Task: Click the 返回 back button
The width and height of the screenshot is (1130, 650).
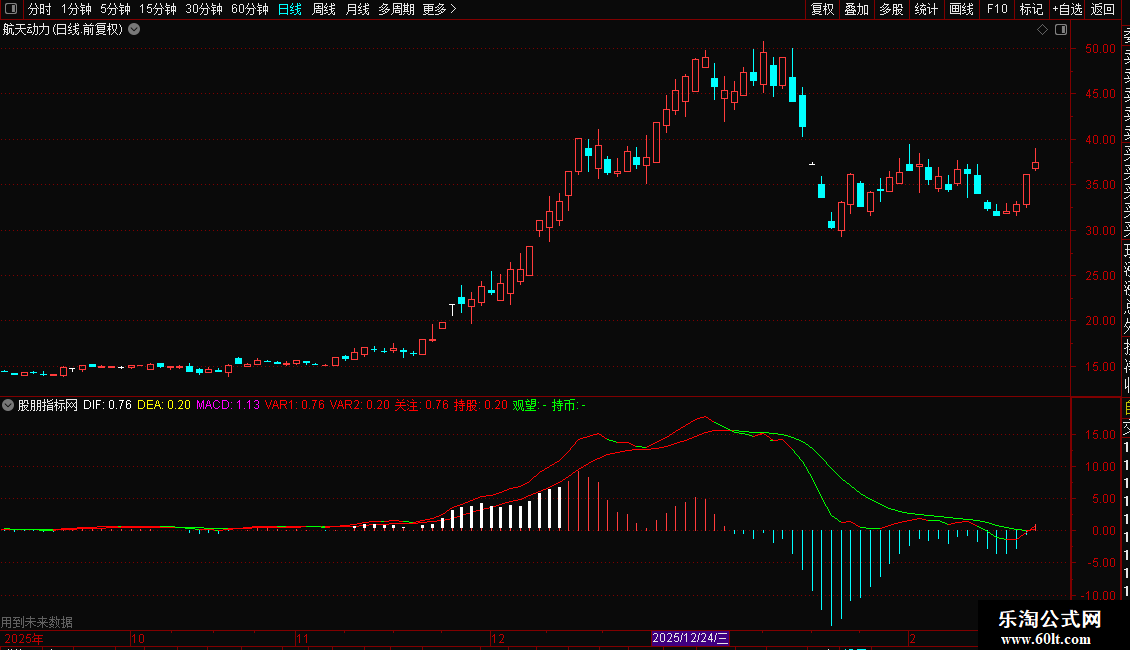Action: (1103, 9)
